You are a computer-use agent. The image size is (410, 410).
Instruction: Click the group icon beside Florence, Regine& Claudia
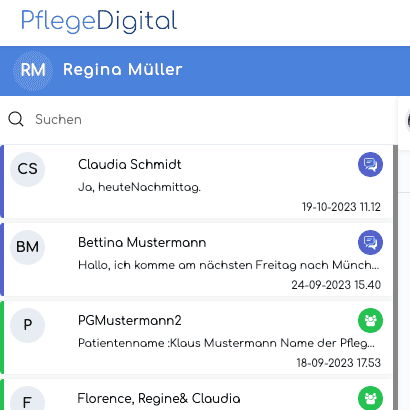[x=370, y=398]
